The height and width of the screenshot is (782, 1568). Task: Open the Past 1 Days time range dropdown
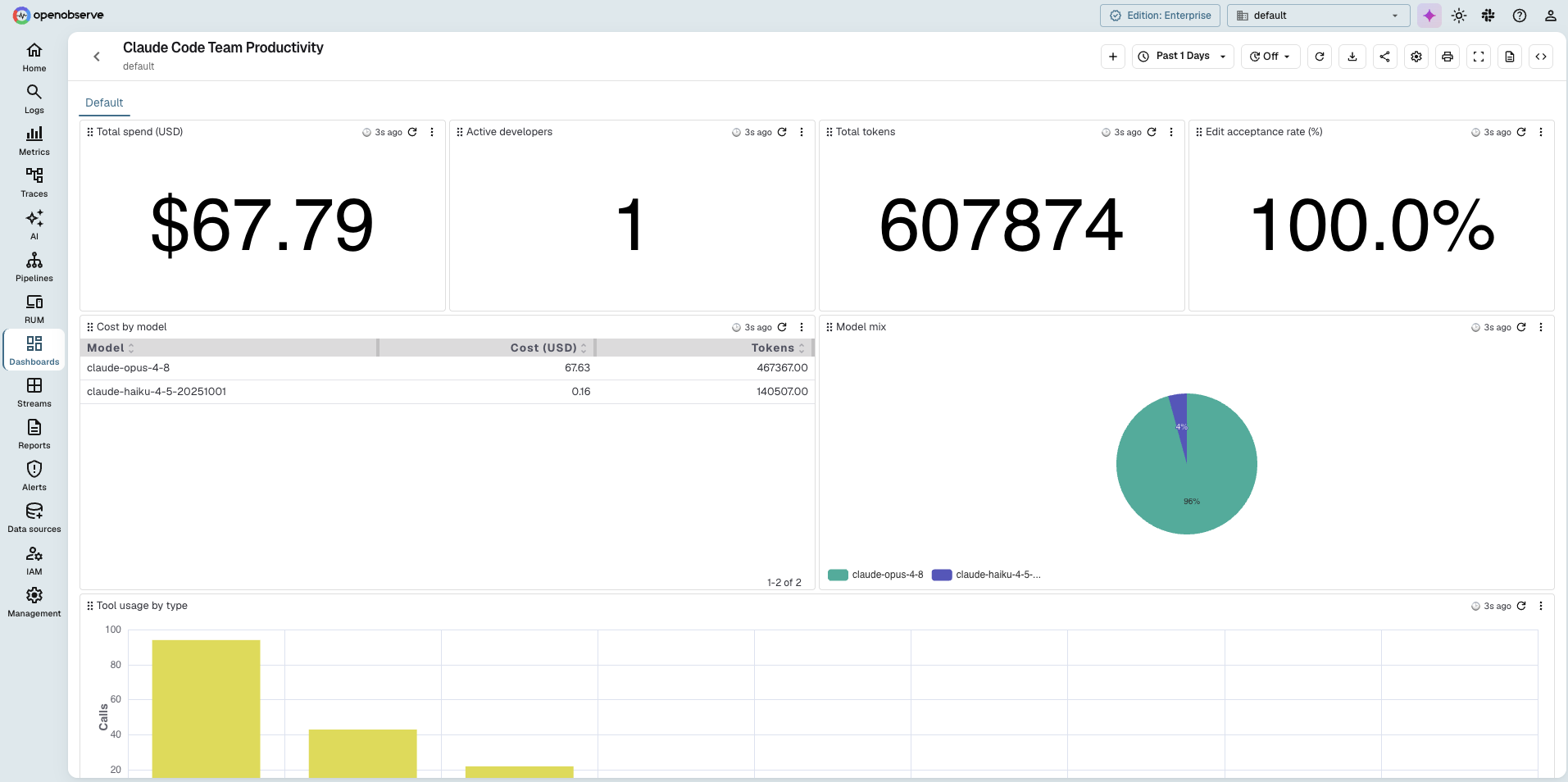tap(1183, 57)
